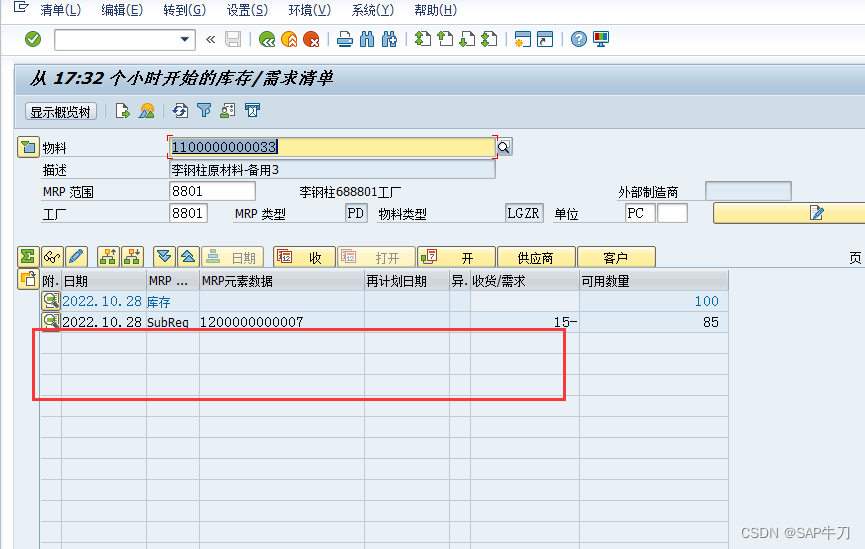Click the green sigma totals icon
The height and width of the screenshot is (549, 865).
coord(28,257)
